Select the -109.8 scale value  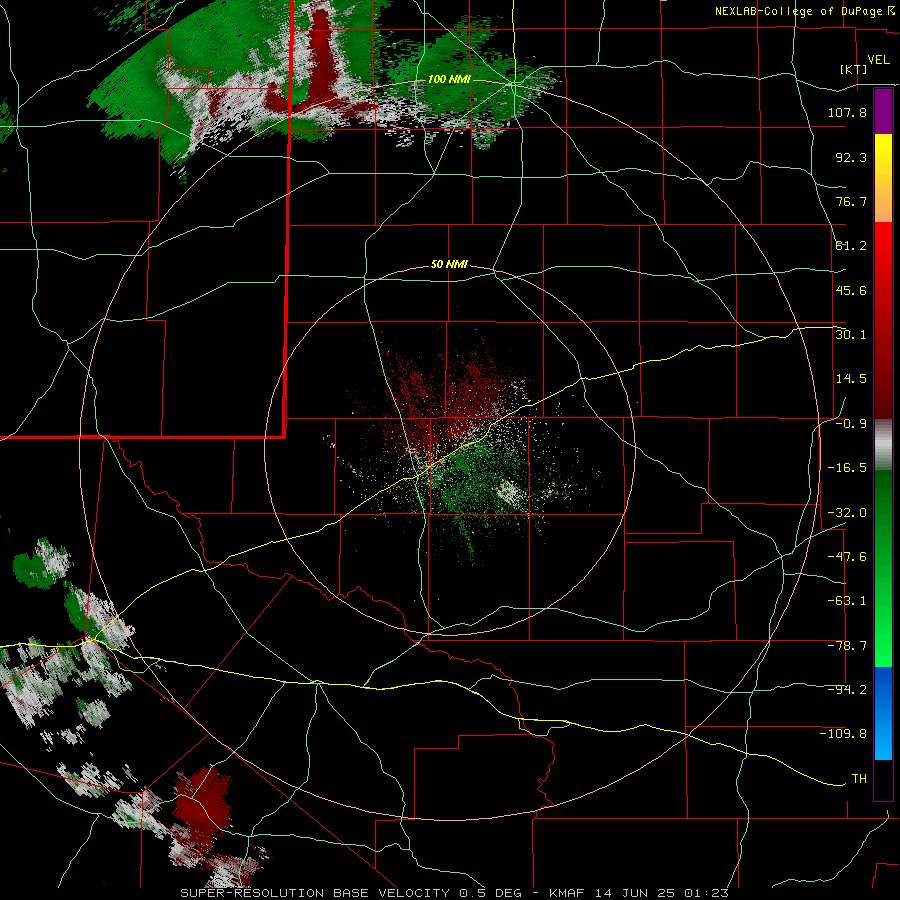[x=843, y=734]
